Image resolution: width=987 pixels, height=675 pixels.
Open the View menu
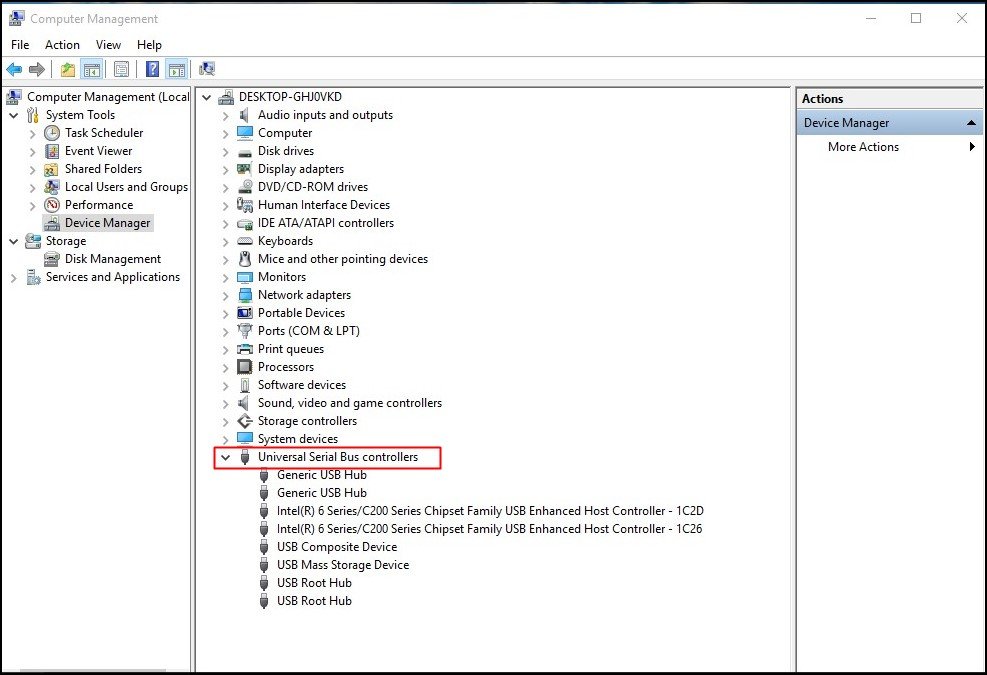(x=108, y=45)
